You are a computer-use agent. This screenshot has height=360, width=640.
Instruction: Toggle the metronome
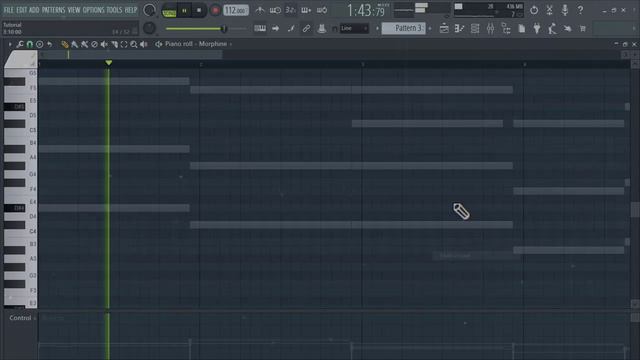tap(260, 10)
